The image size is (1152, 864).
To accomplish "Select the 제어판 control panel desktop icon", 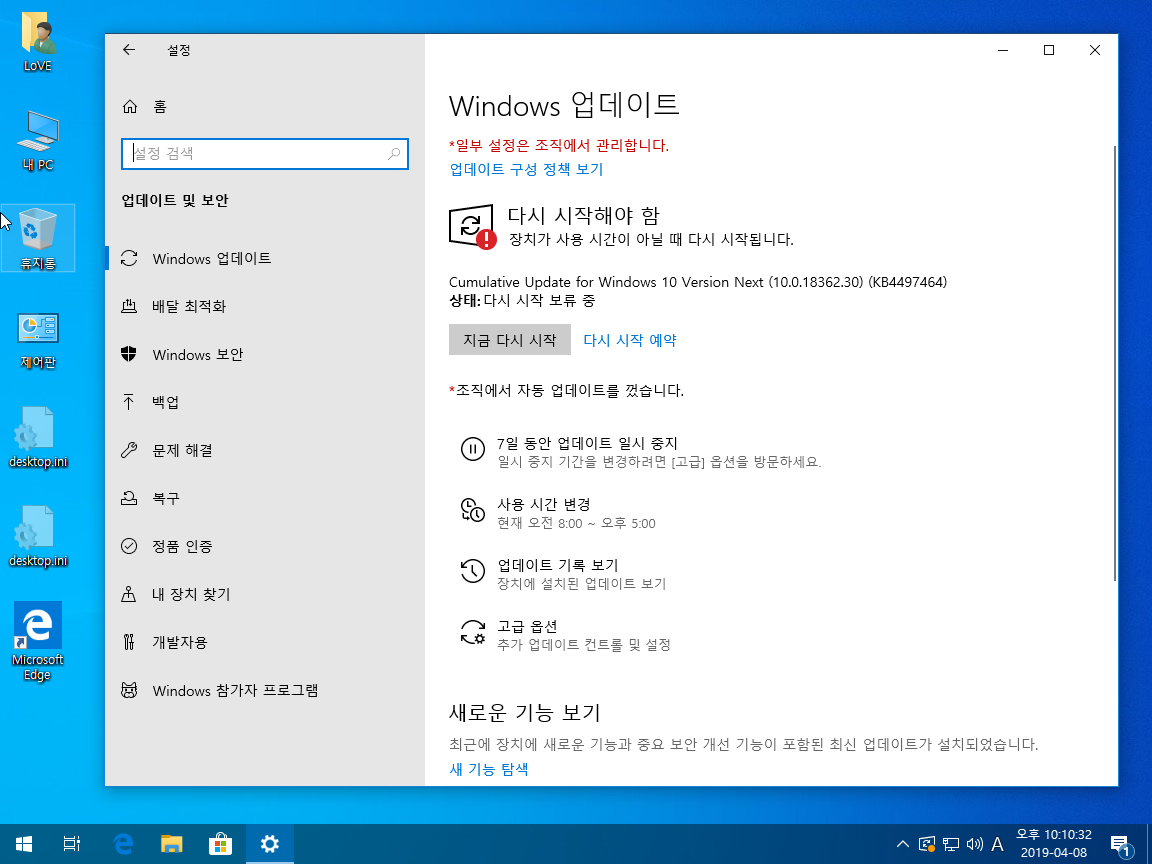I will [37, 339].
